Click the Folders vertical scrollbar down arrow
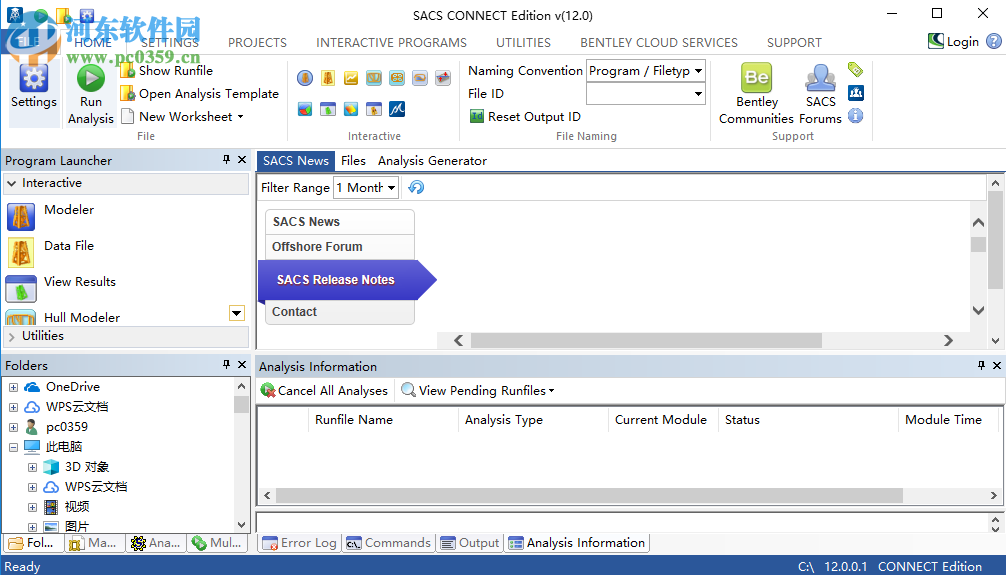 pos(241,525)
